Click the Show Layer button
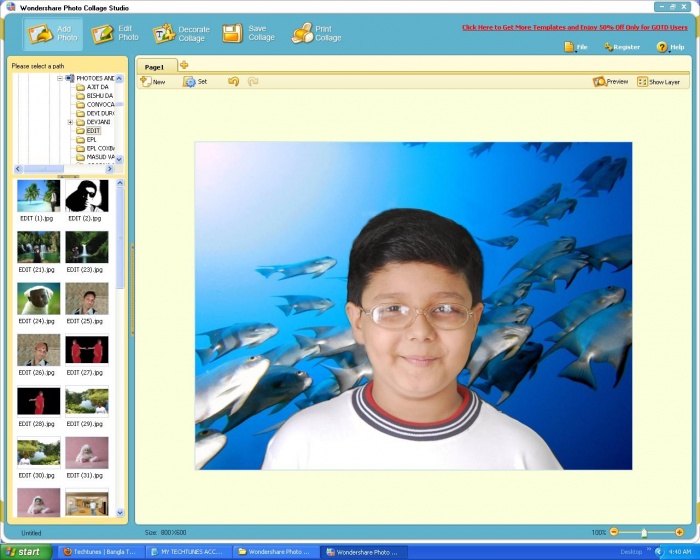700x560 pixels. pyautogui.click(x=658, y=82)
